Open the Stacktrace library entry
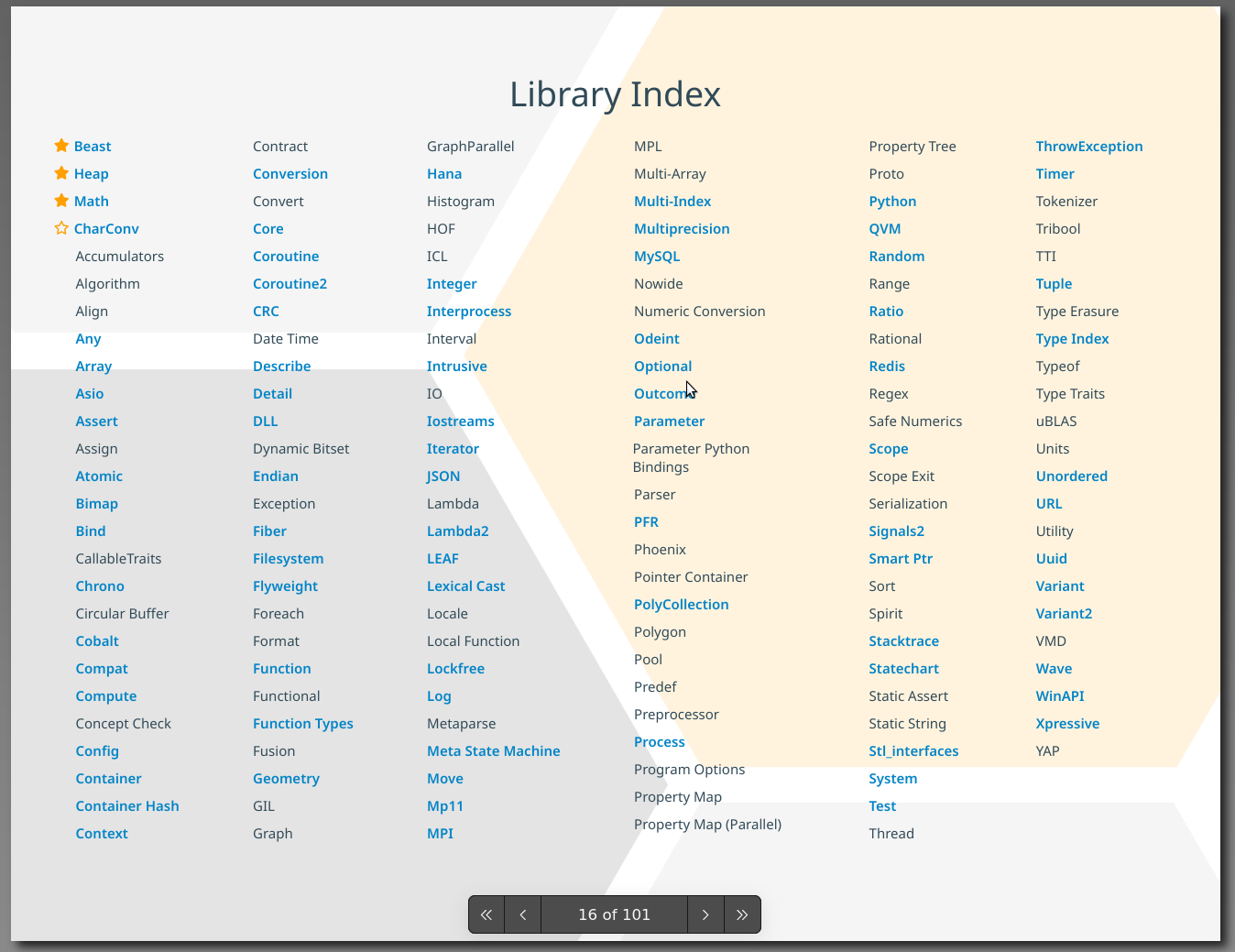Image resolution: width=1235 pixels, height=952 pixels. point(904,640)
